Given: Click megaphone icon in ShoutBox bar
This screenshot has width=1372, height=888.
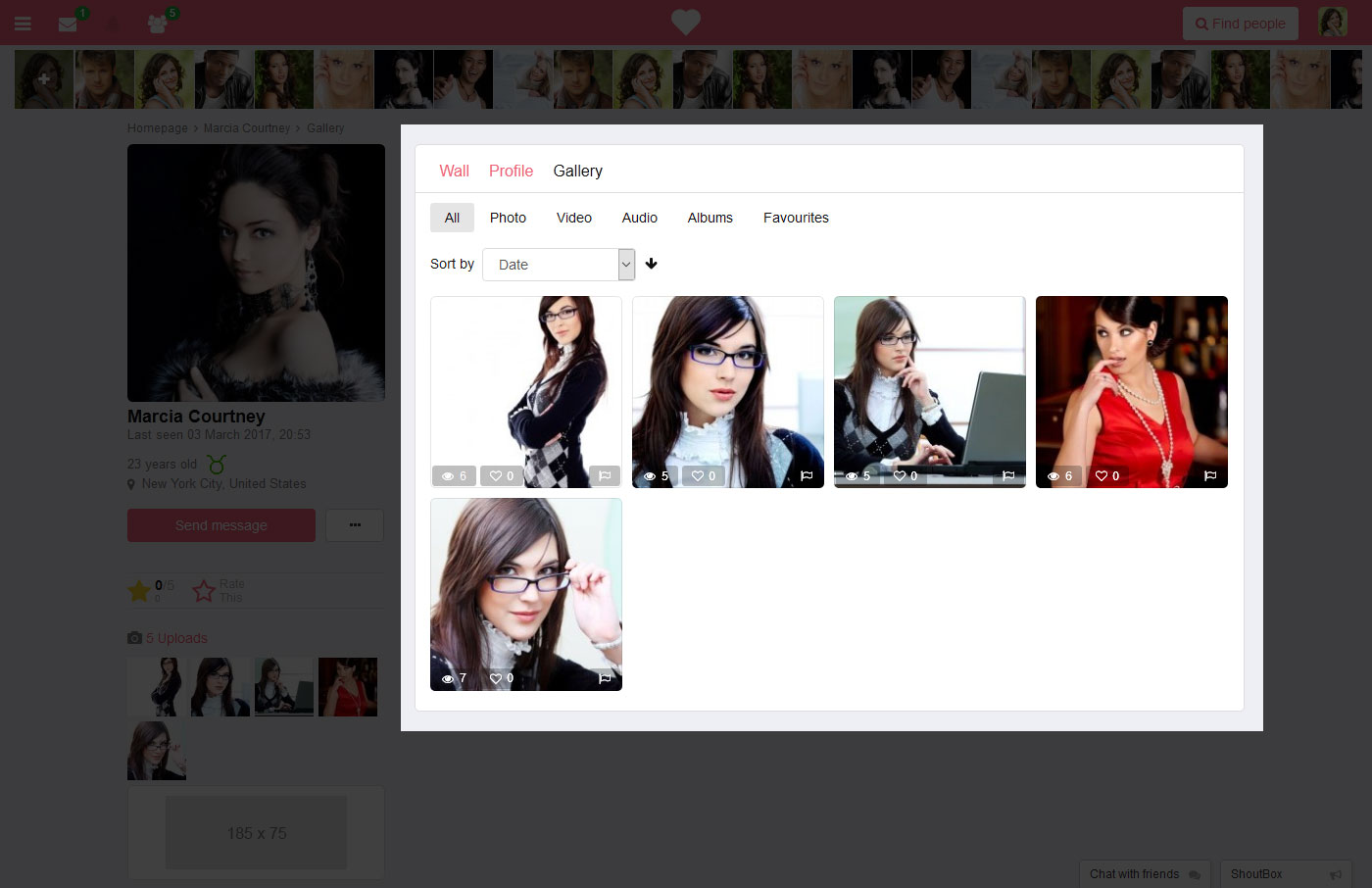Looking at the screenshot, I should [1335, 874].
